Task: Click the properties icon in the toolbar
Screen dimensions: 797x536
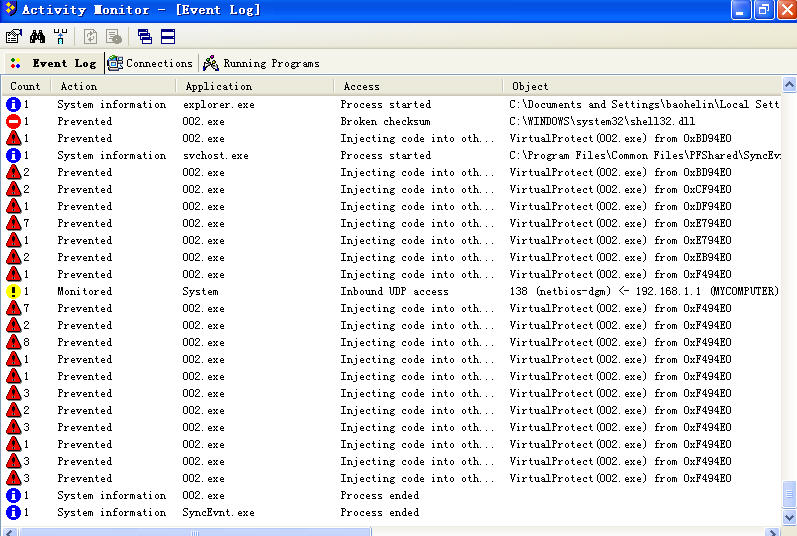Action: click(x=13, y=37)
